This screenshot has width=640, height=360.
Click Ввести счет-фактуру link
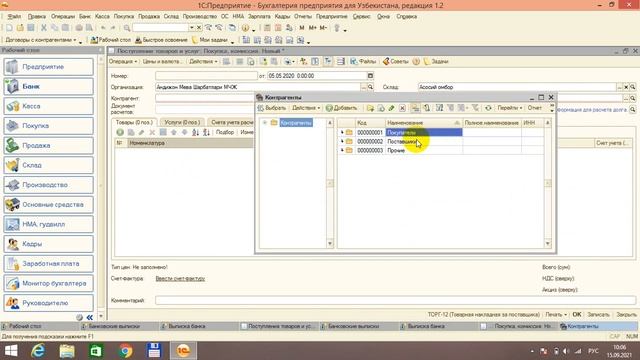tap(180, 279)
